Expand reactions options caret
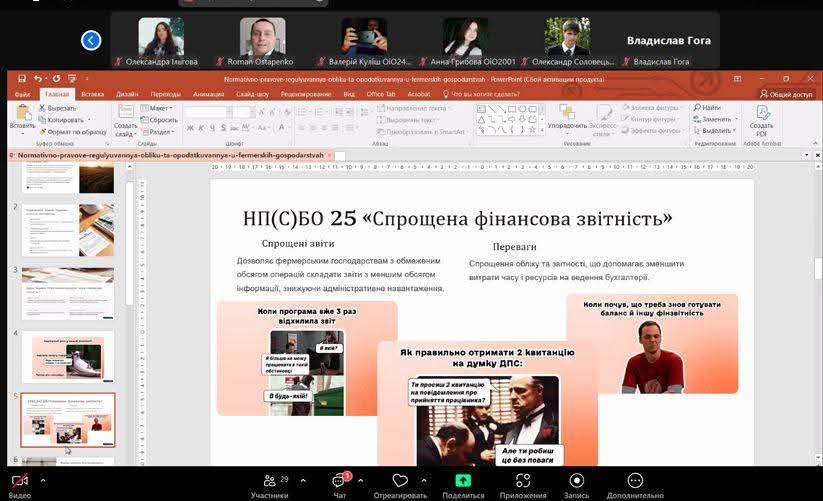 424,480
